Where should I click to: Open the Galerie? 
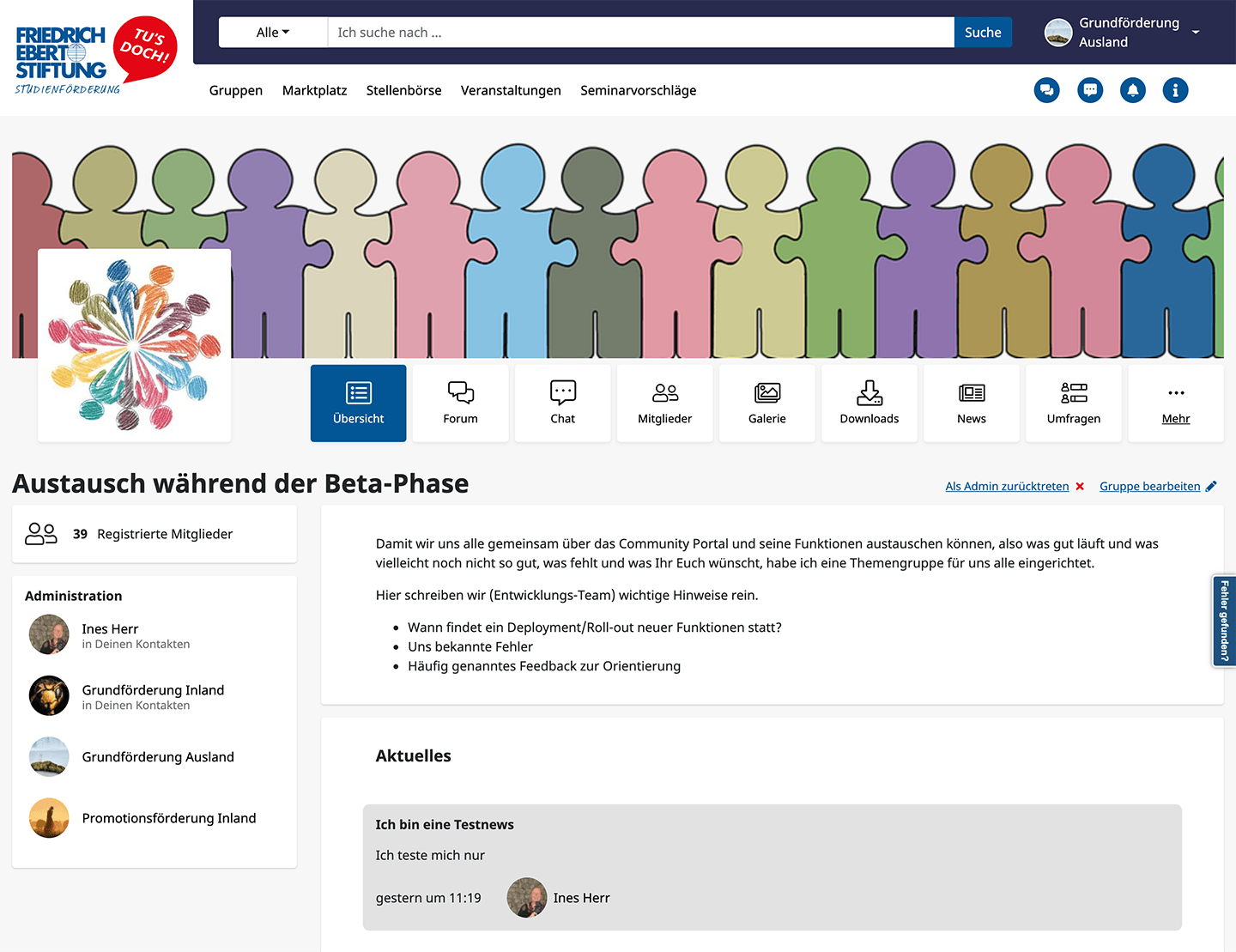(x=766, y=403)
